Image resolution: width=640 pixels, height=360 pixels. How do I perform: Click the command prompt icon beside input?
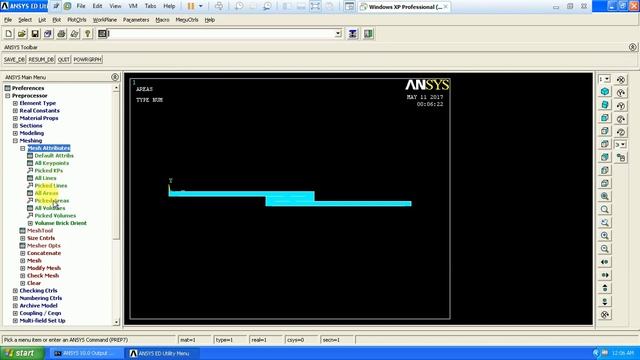pos(102,34)
